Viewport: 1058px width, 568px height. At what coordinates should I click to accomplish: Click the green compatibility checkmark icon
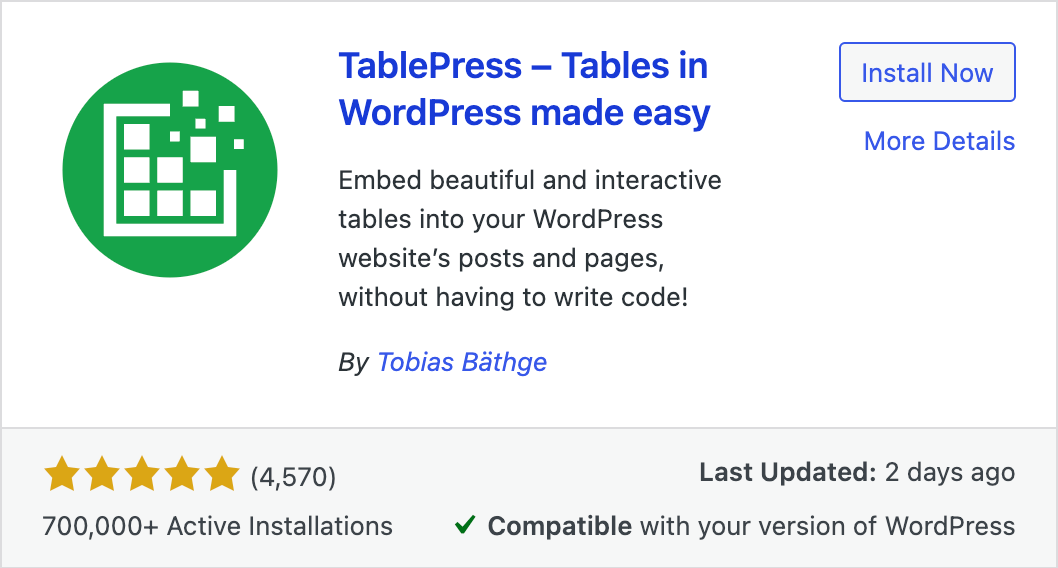pyautogui.click(x=465, y=524)
